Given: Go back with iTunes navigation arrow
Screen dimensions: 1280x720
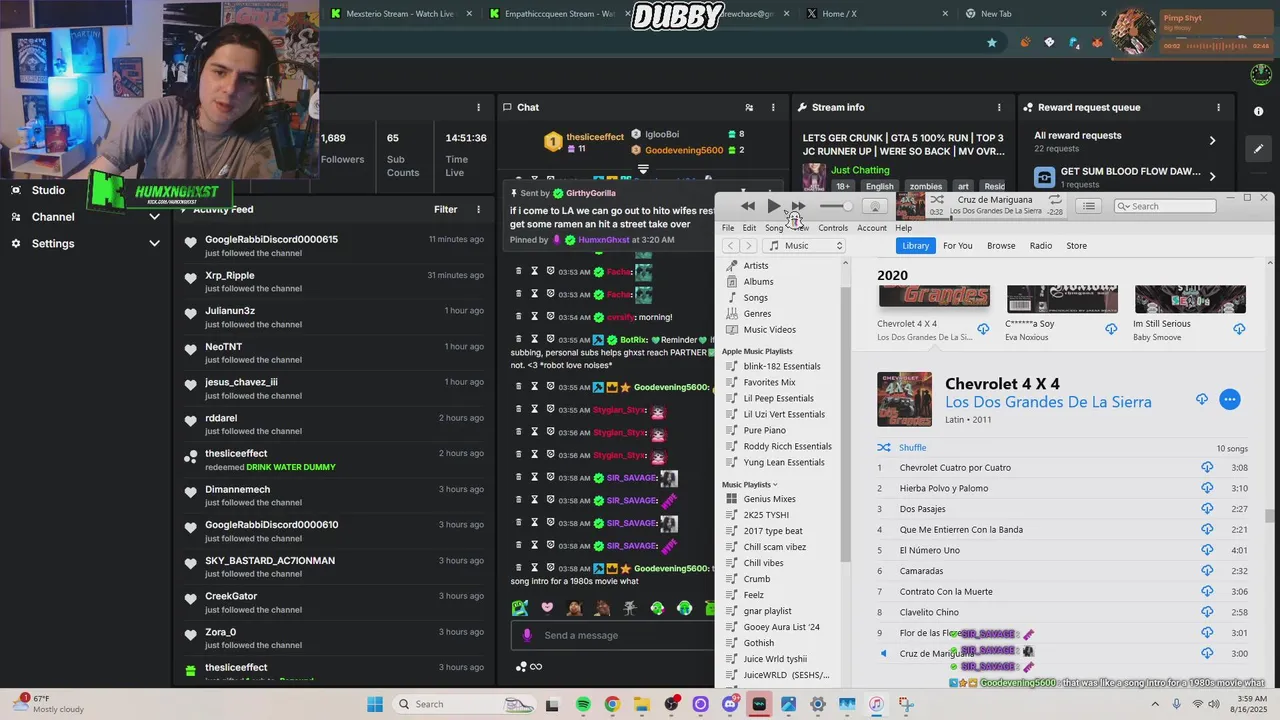Looking at the screenshot, I should 731,246.
